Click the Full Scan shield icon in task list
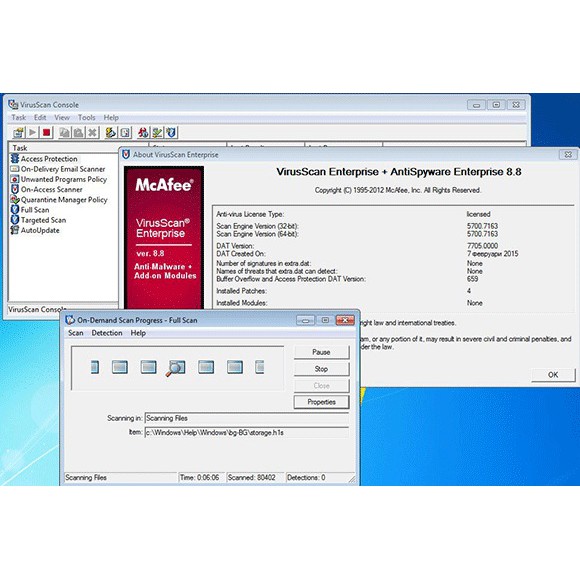Viewport: 580px width, 580px height. point(15,210)
